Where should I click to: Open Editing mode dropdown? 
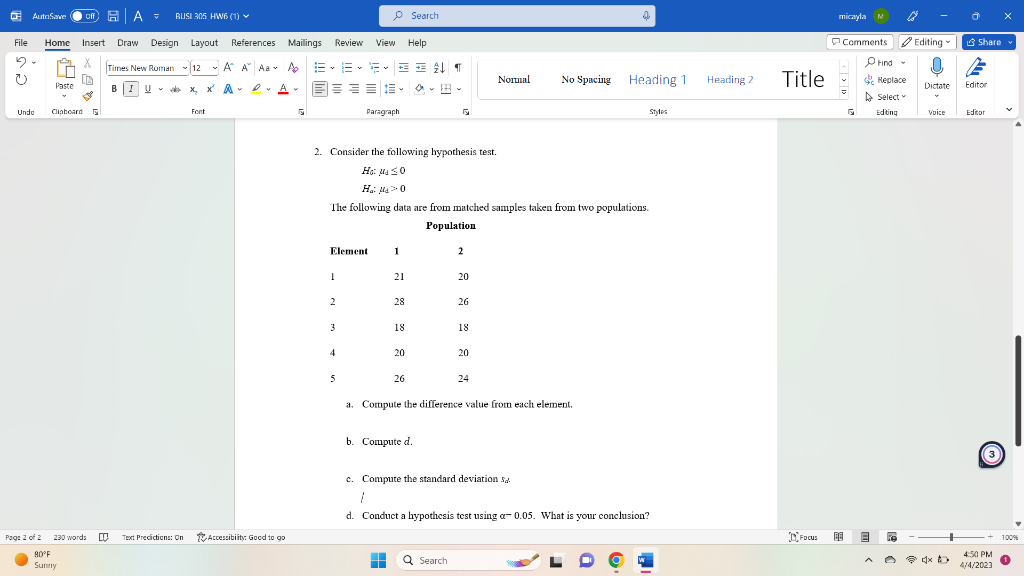[x=927, y=42]
